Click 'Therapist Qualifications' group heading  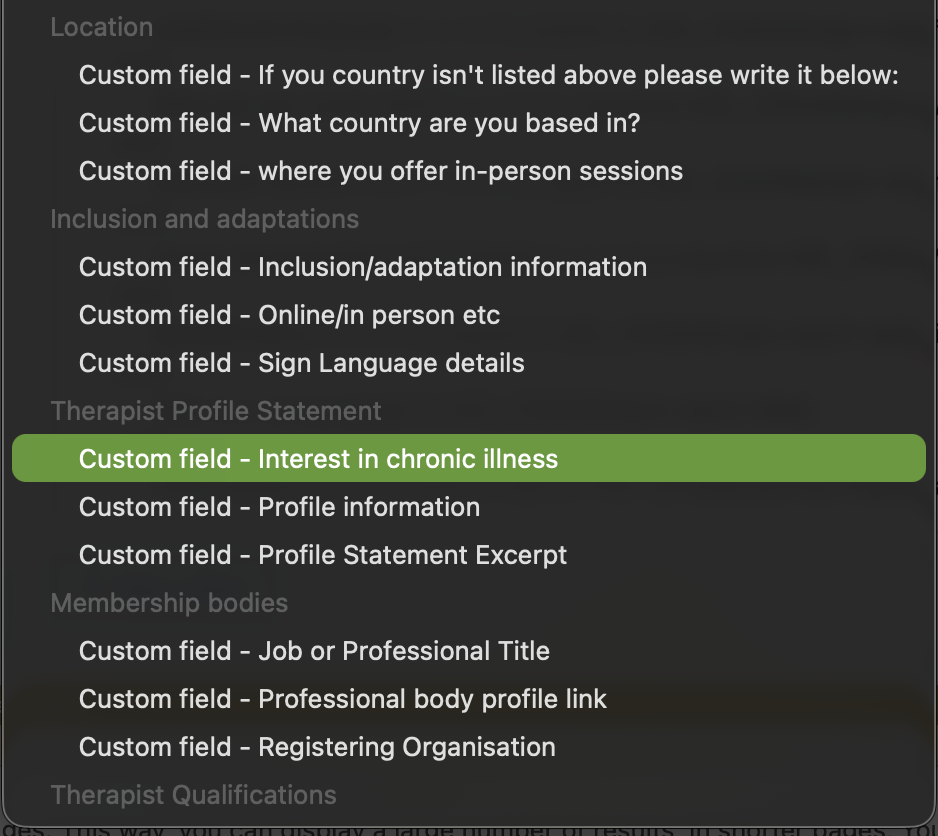coord(193,795)
